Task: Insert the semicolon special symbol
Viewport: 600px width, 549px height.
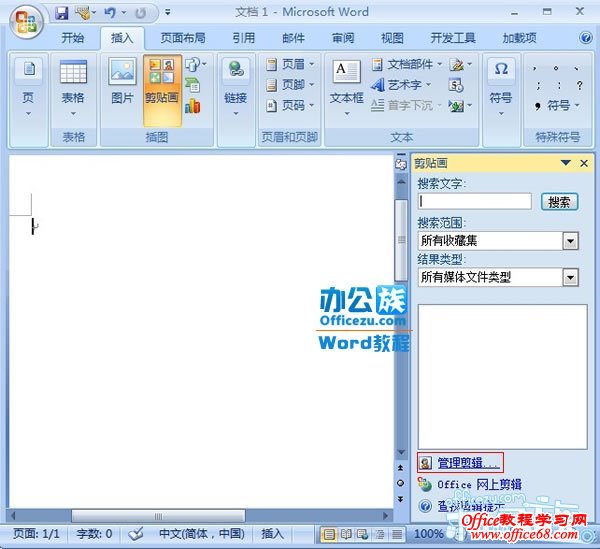Action: tap(538, 85)
